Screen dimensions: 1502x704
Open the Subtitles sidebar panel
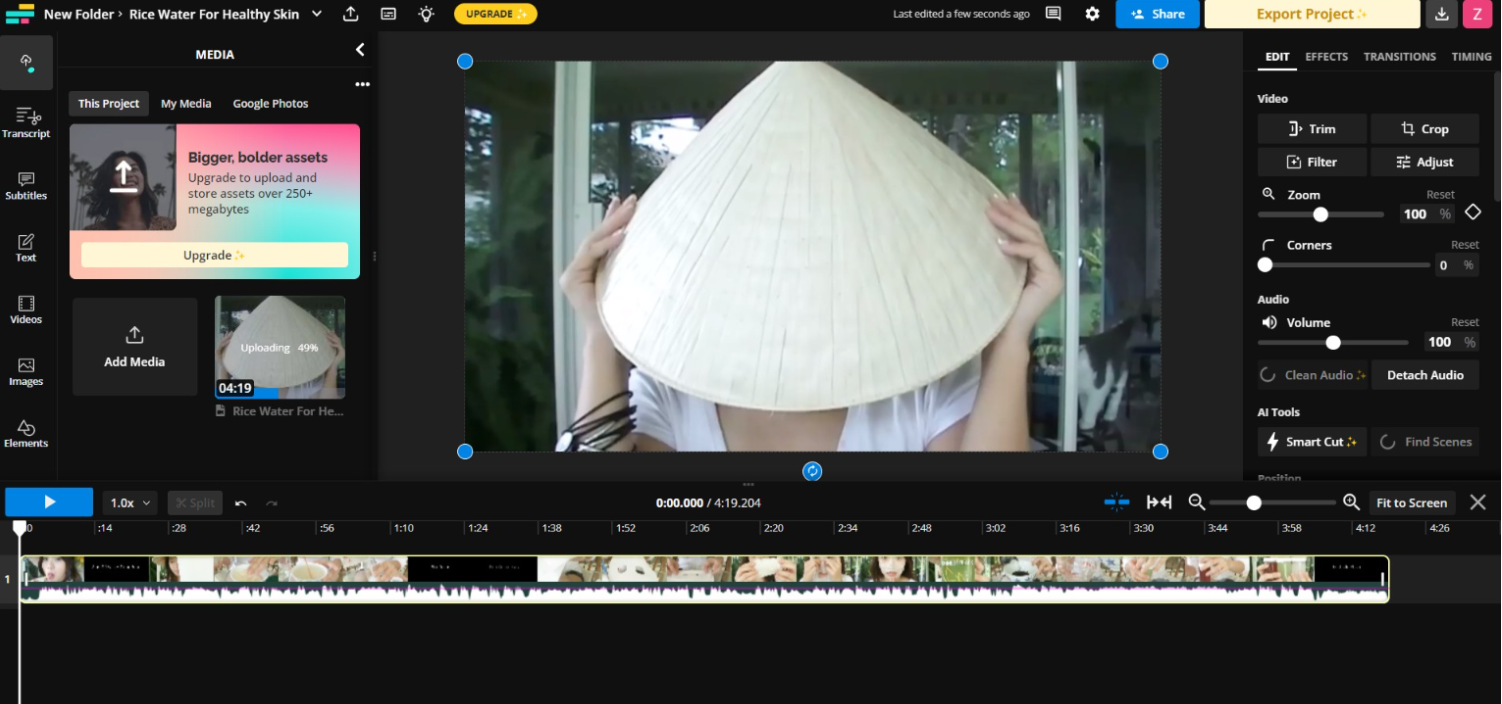26,185
